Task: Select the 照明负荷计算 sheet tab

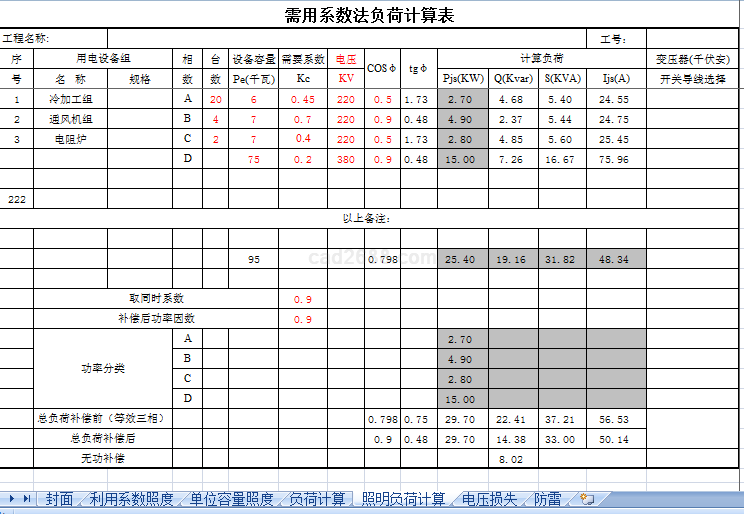Action: tap(403, 499)
